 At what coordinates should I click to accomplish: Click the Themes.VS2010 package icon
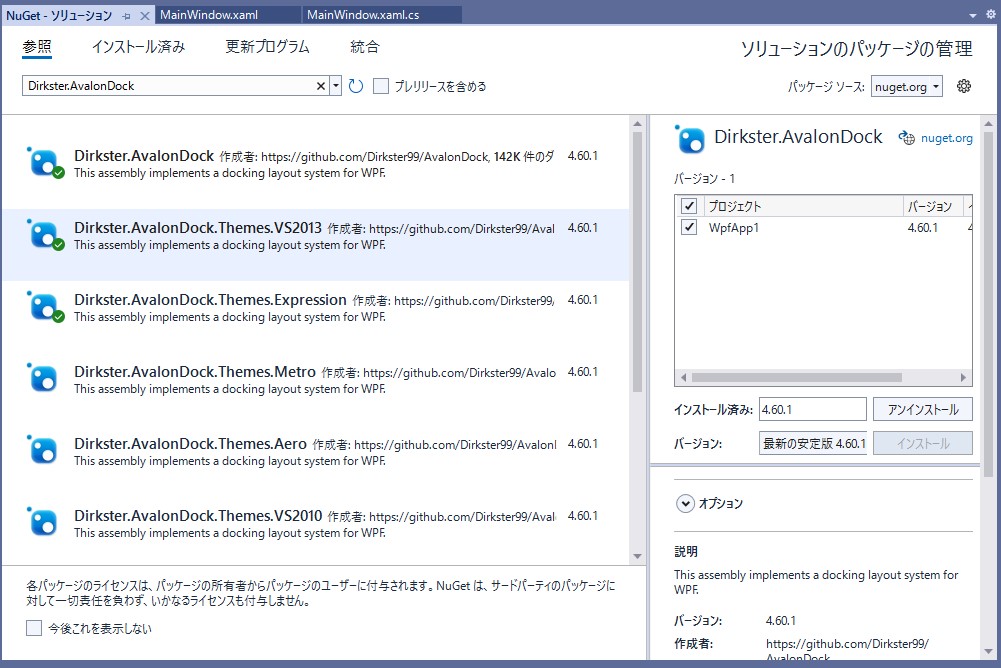point(43,523)
